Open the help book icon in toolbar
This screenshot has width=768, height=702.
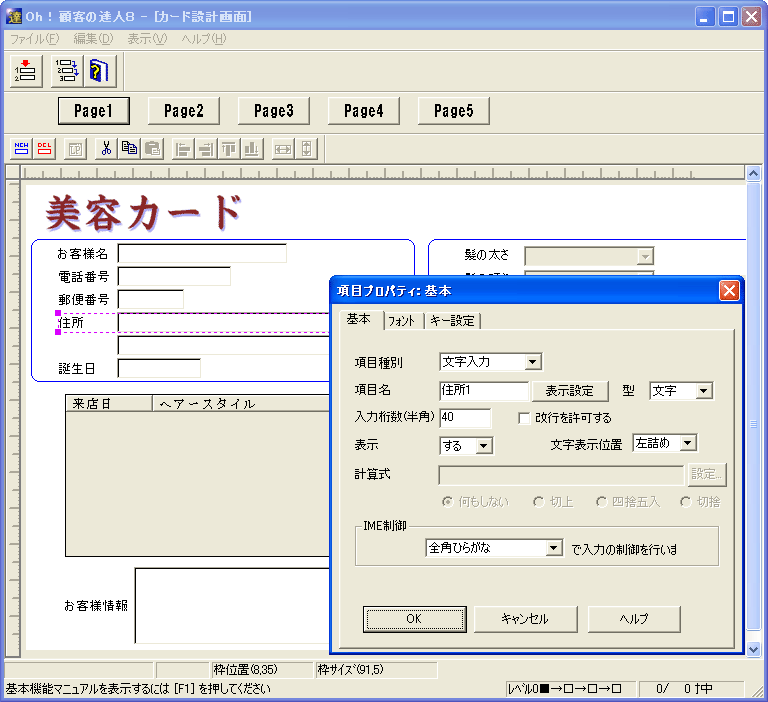pos(100,71)
